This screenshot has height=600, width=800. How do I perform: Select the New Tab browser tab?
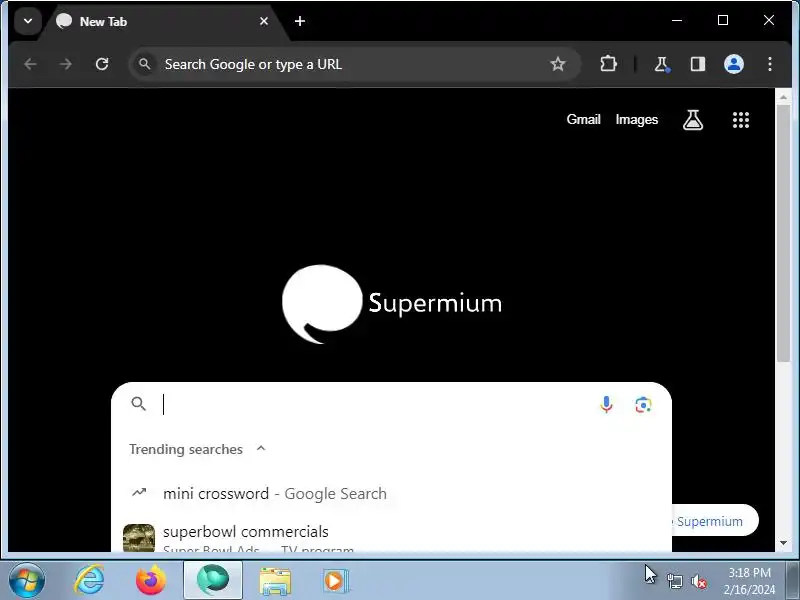pos(163,21)
